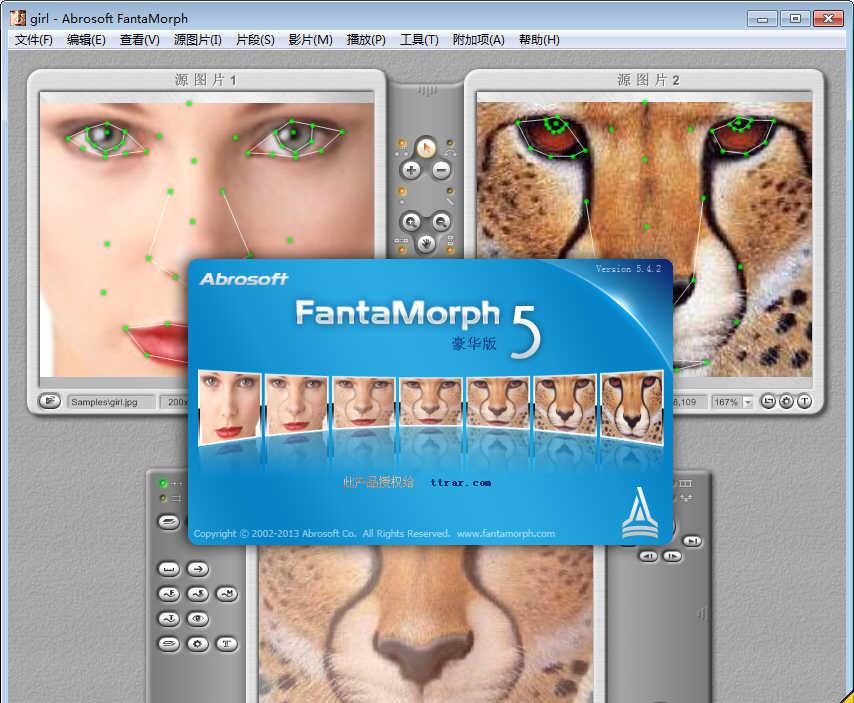
Task: Click the flat-oval button in preview bottom row
Action: click(169, 644)
